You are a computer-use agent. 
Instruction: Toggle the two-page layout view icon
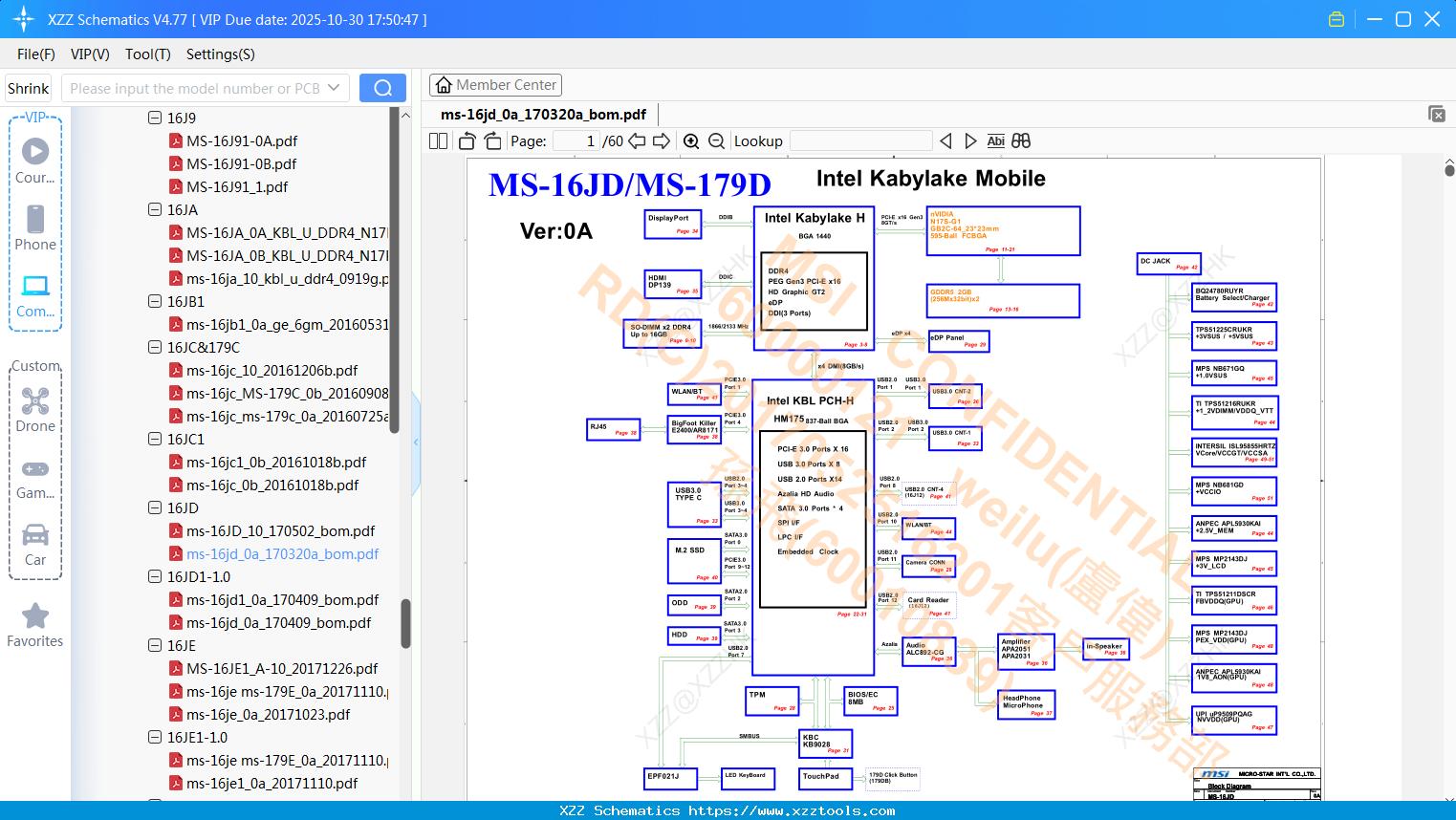(438, 141)
